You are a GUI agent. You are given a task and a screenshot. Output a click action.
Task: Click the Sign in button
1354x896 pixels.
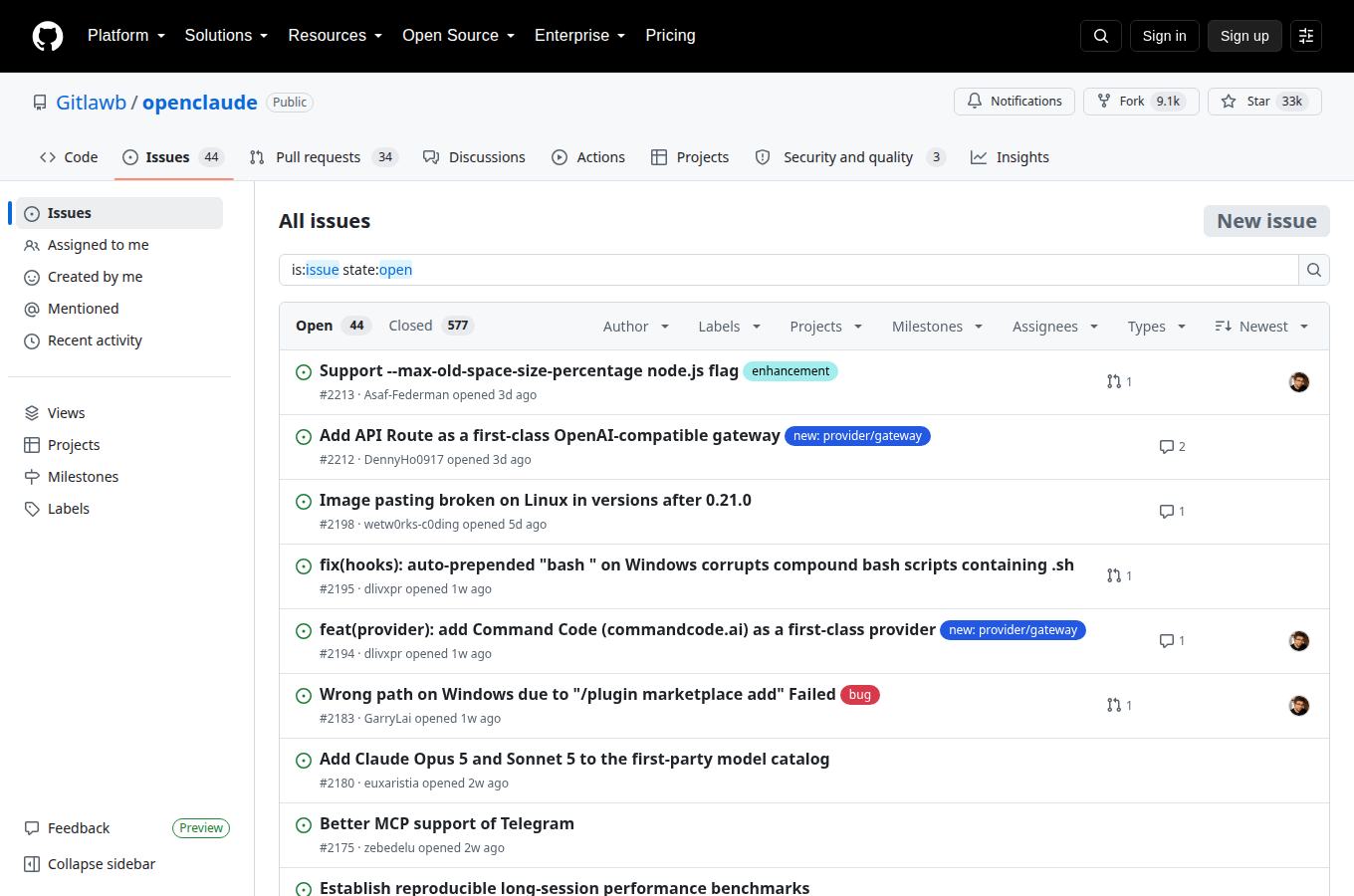tap(1165, 36)
